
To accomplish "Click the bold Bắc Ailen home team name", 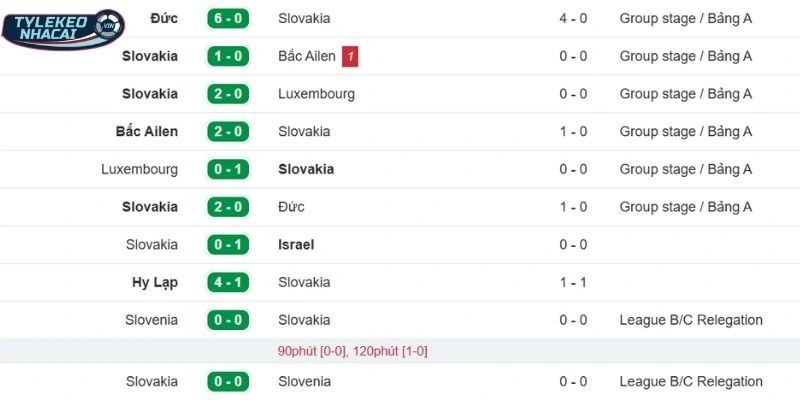I will (147, 131).
